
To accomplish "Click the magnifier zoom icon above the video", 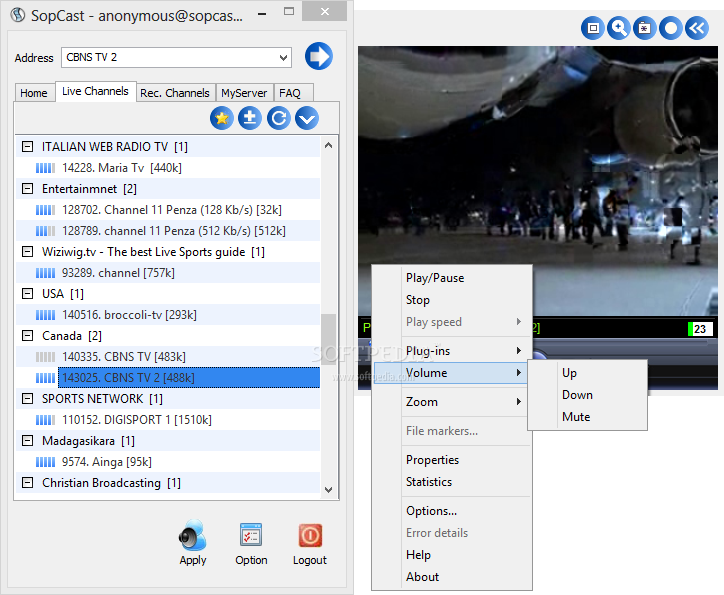I will pyautogui.click(x=619, y=28).
